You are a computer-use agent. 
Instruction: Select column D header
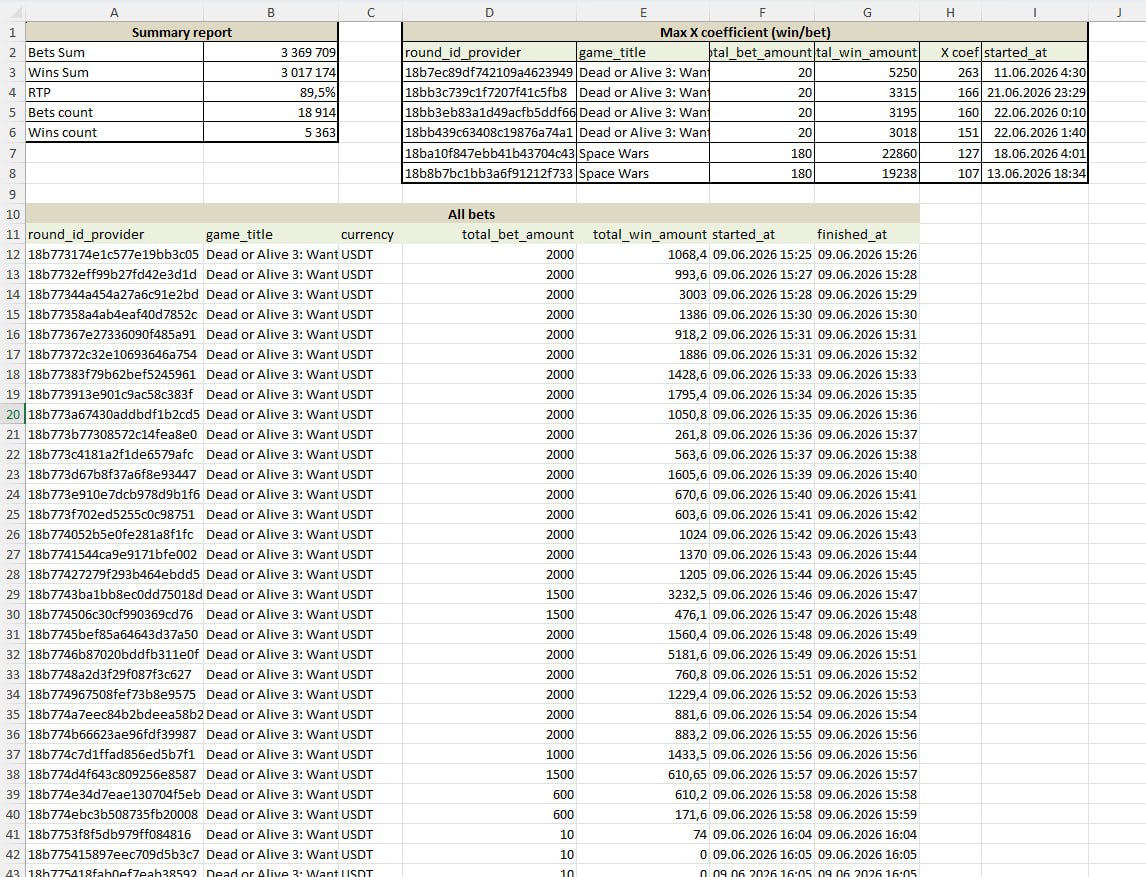[489, 12]
